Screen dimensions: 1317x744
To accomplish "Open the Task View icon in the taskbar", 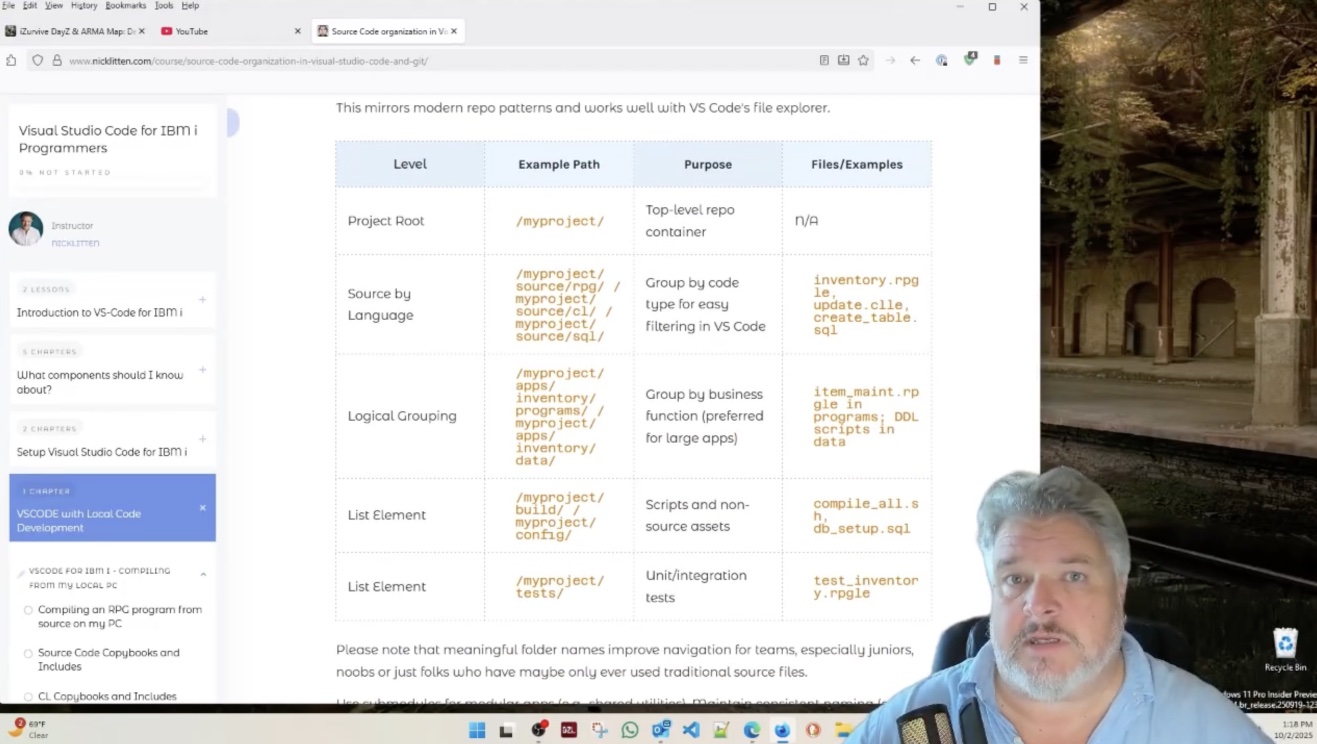I will 507,730.
